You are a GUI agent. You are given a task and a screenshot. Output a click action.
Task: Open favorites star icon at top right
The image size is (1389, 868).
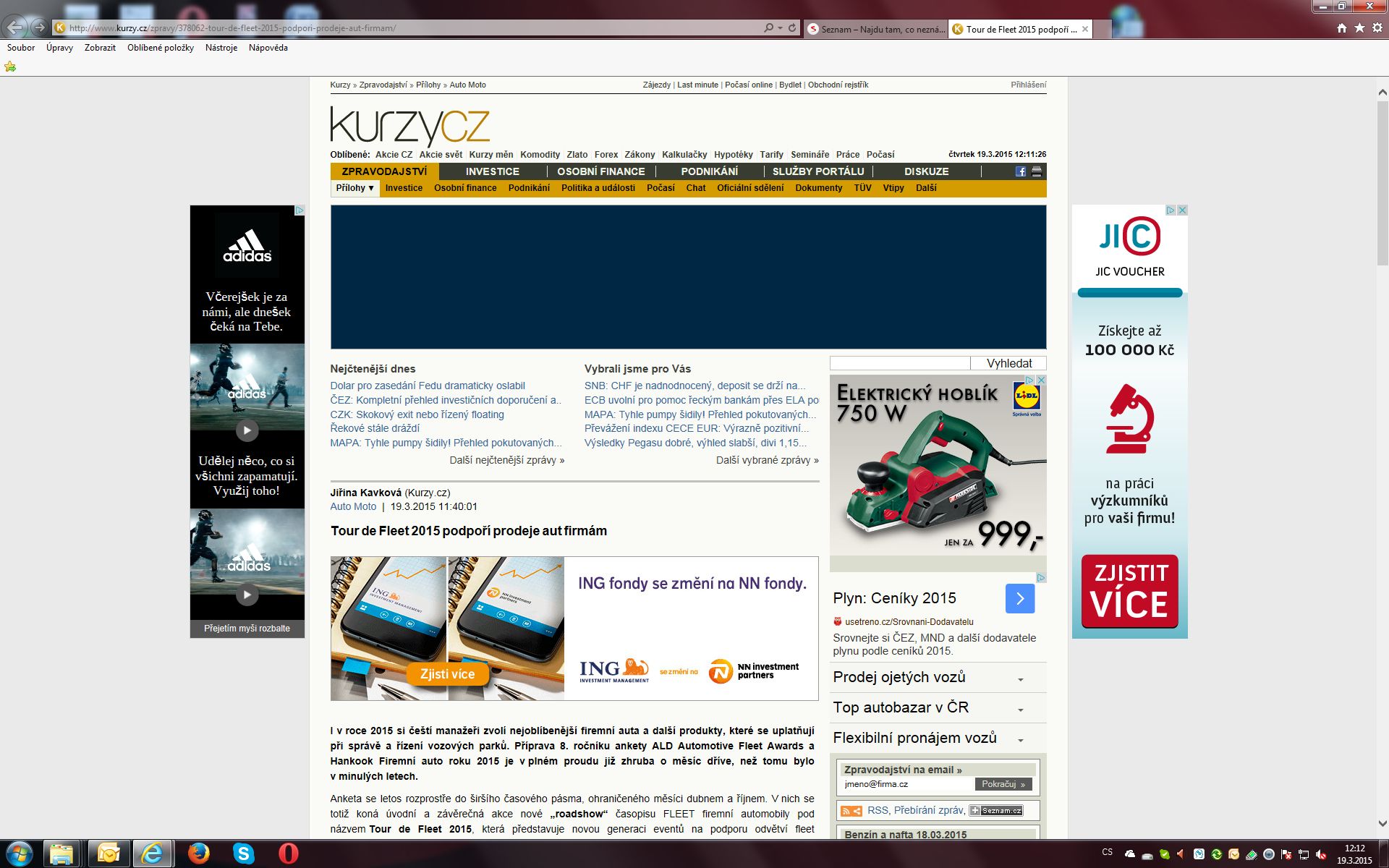[1359, 28]
